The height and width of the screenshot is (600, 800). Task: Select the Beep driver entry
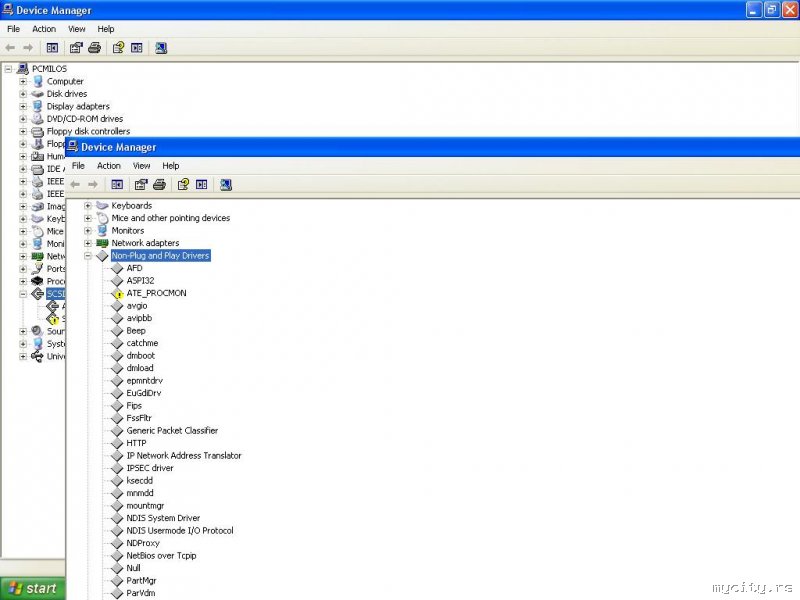coord(136,331)
